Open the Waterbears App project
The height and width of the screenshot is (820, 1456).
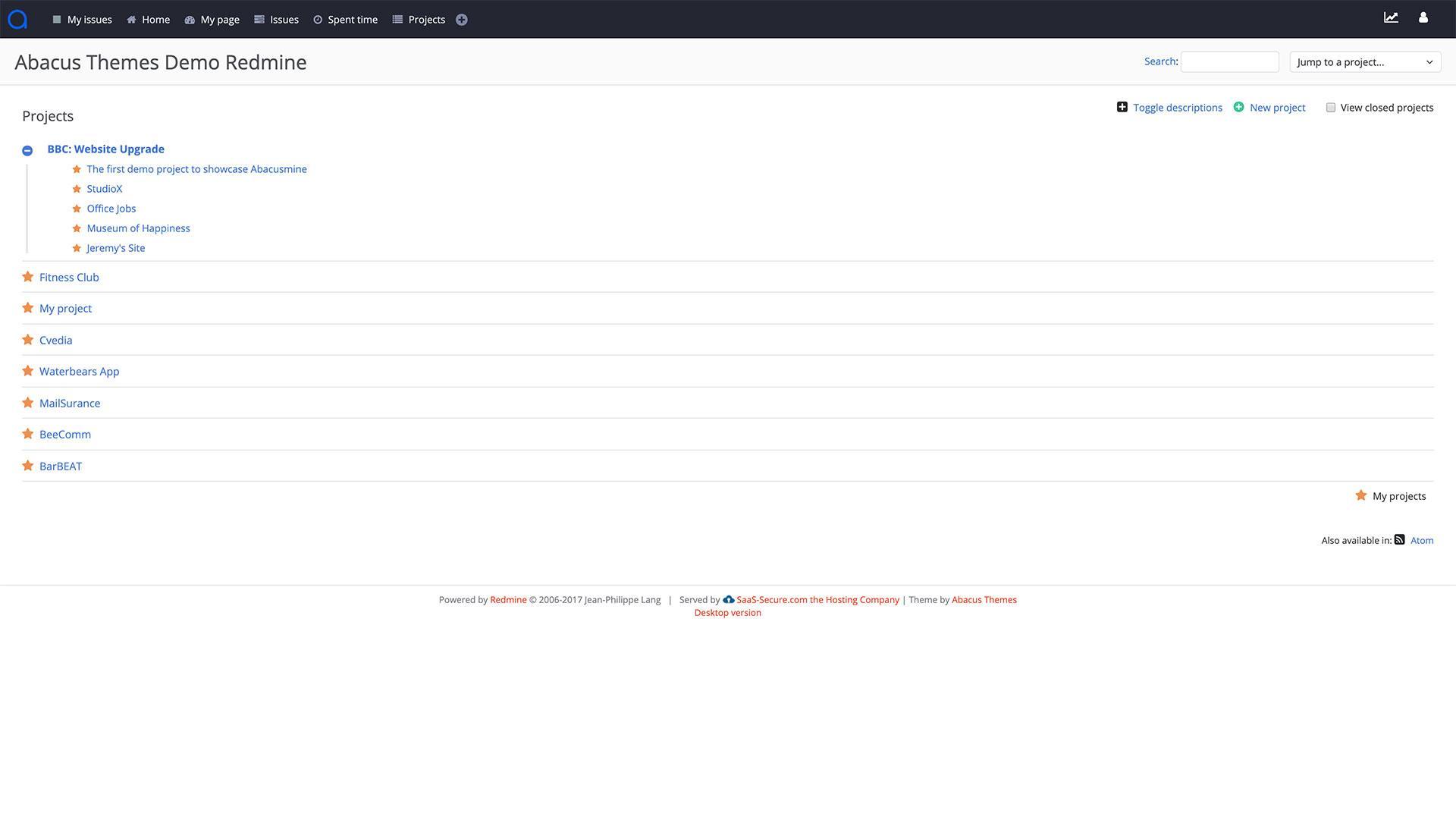coord(79,371)
